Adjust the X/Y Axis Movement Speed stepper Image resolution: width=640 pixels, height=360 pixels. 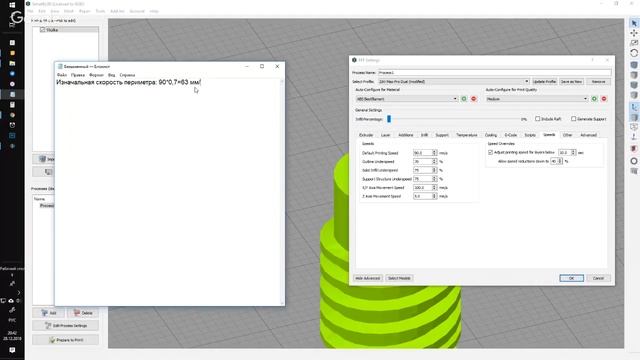(x=434, y=187)
